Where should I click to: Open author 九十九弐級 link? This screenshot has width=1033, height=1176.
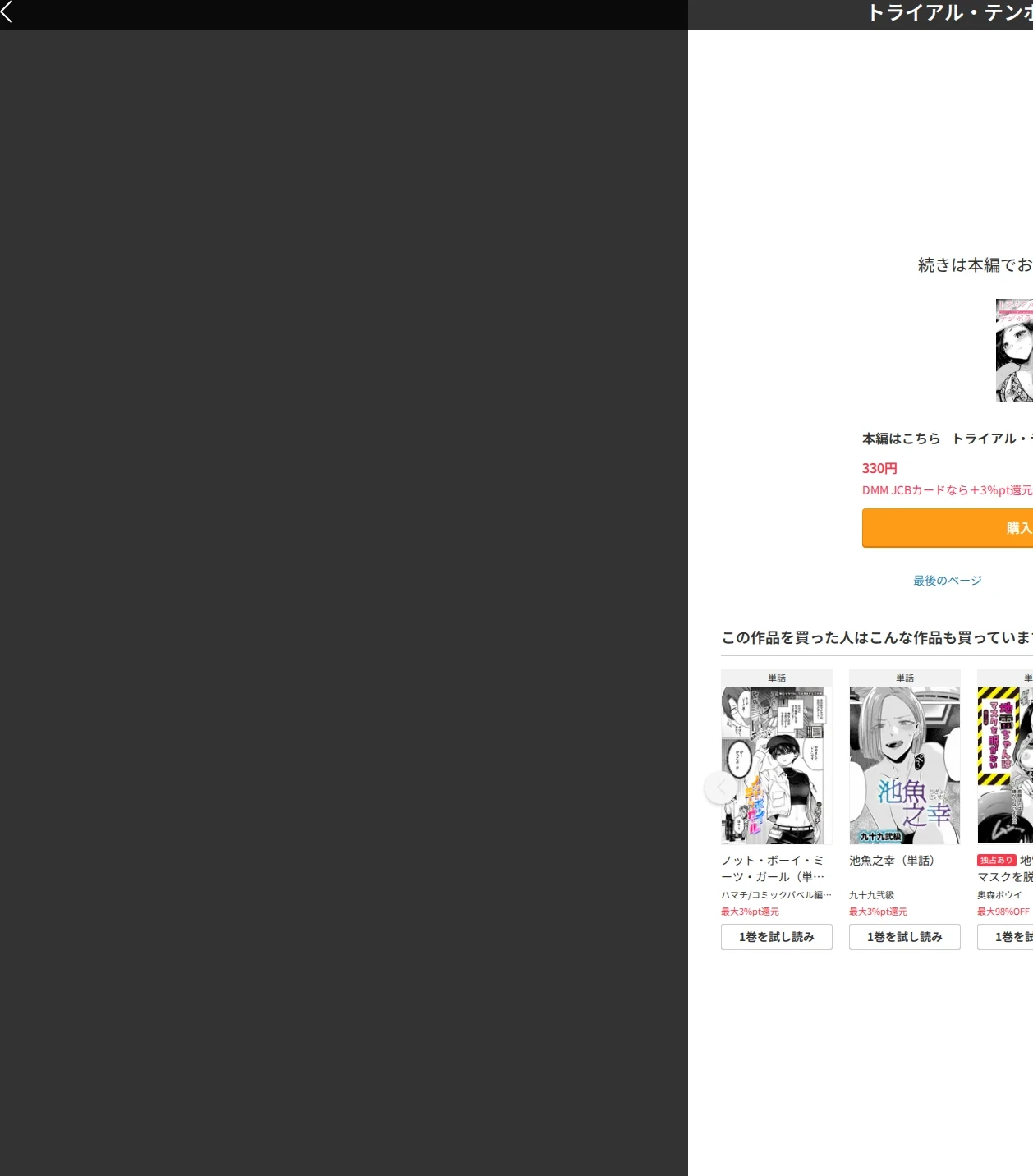coord(871,895)
